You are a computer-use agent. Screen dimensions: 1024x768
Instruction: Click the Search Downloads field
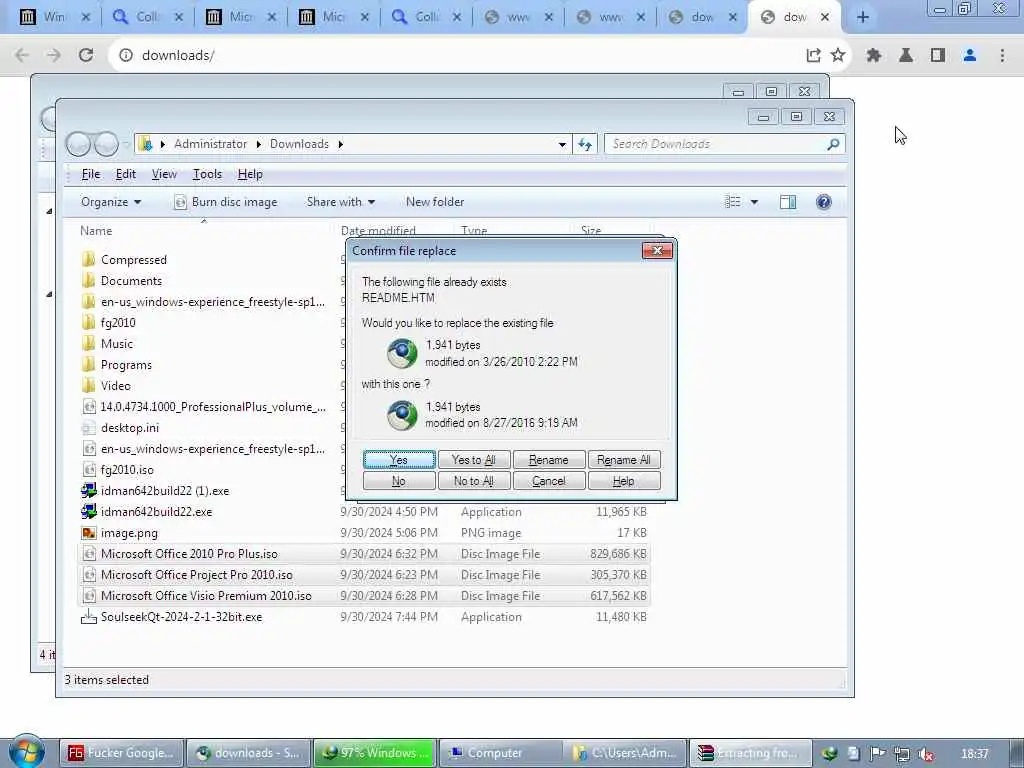click(x=715, y=144)
